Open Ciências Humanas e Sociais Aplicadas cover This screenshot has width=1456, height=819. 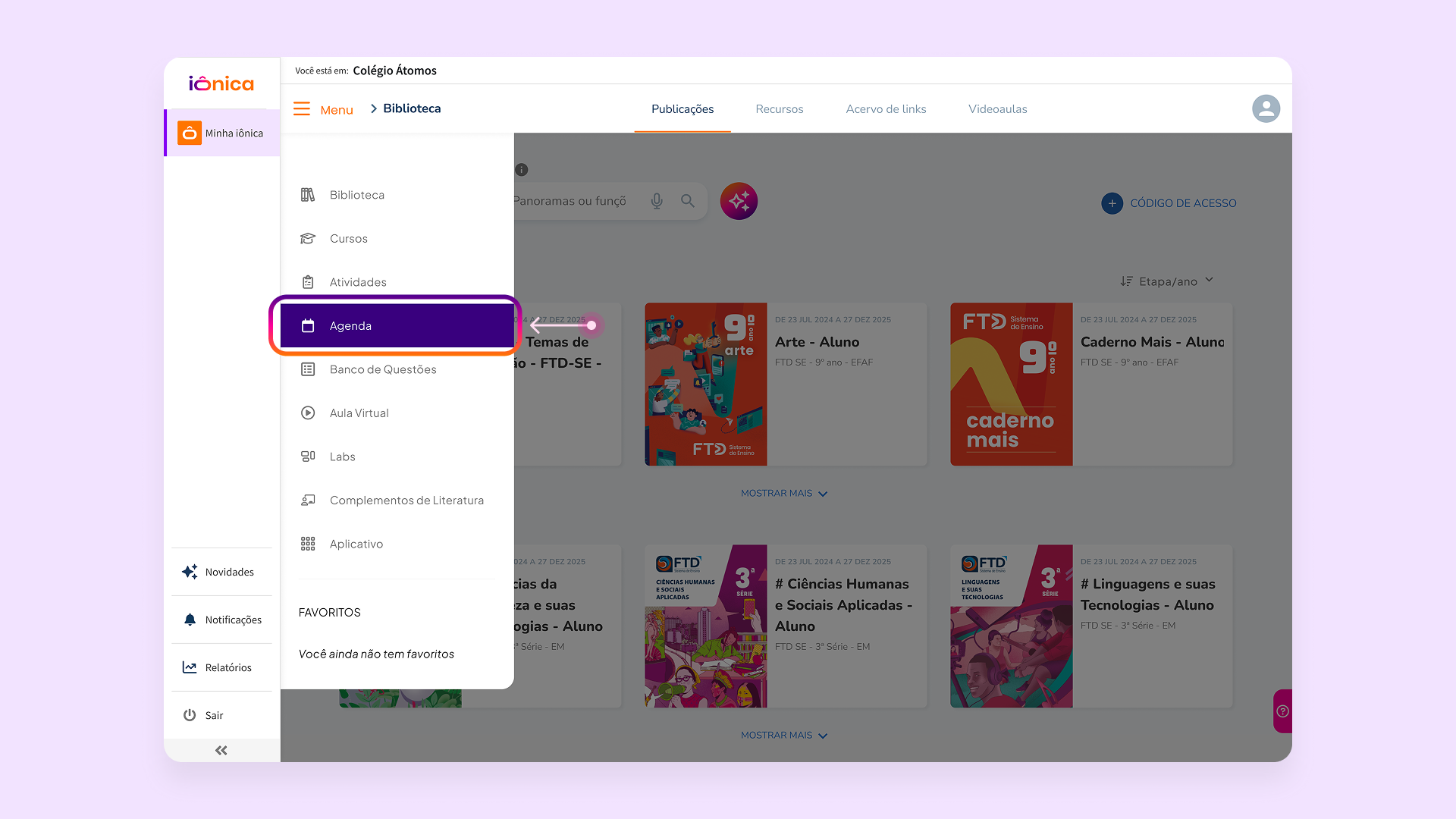click(706, 626)
